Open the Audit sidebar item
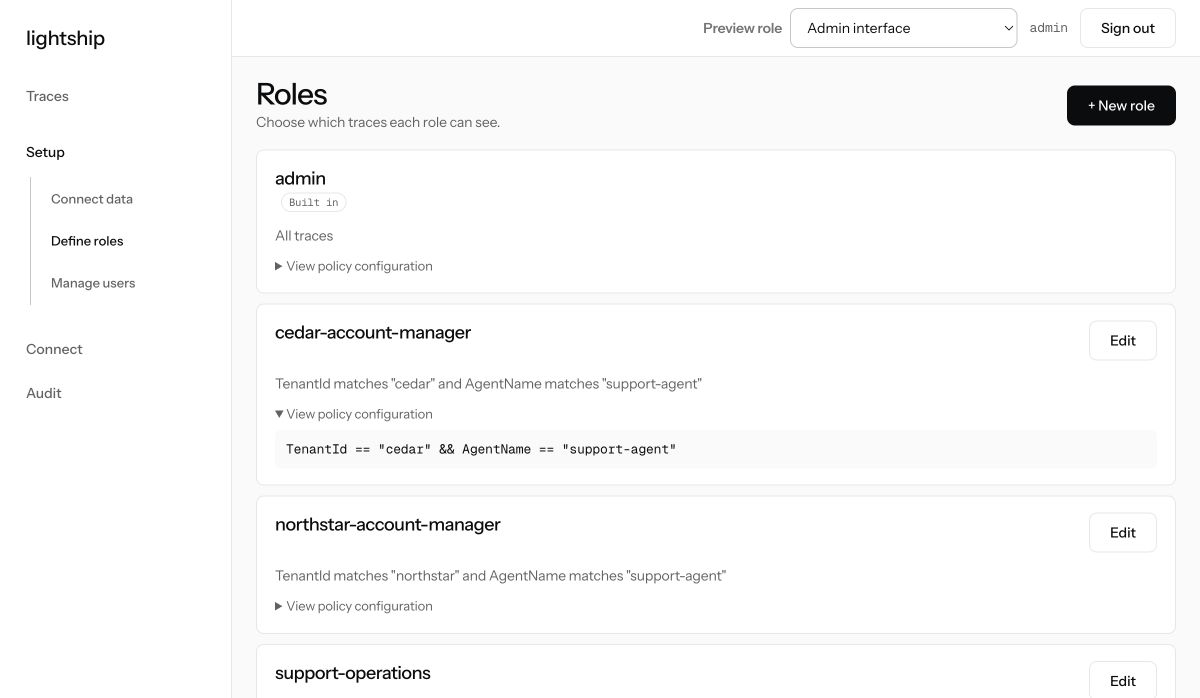Image resolution: width=1200 pixels, height=698 pixels. pos(44,393)
